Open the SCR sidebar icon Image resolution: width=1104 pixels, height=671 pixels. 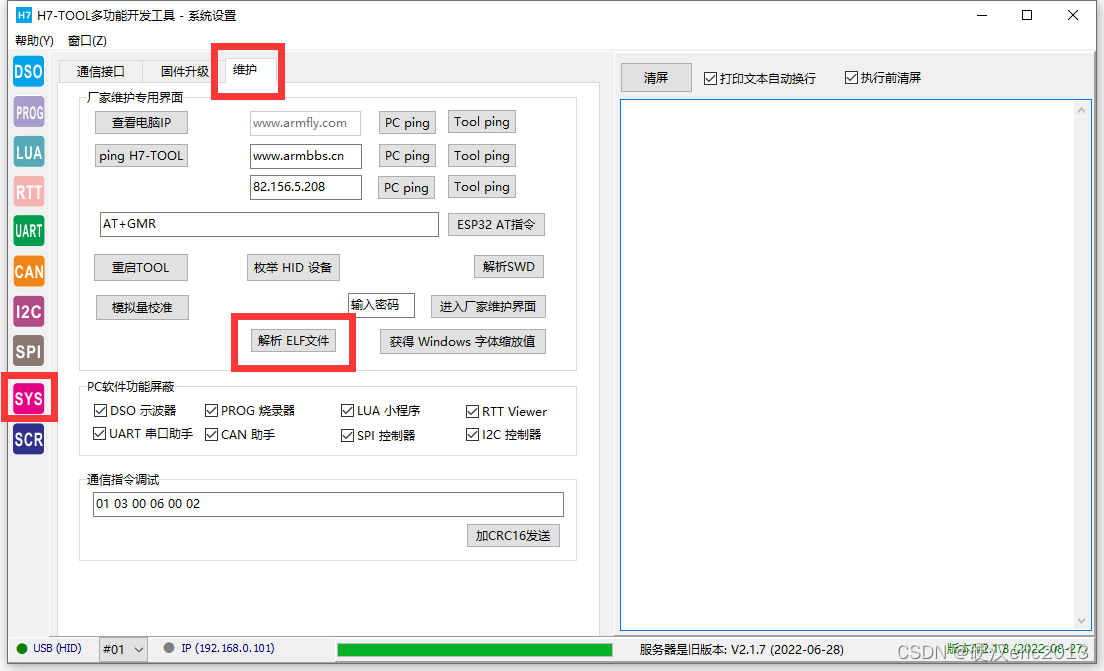click(29, 439)
